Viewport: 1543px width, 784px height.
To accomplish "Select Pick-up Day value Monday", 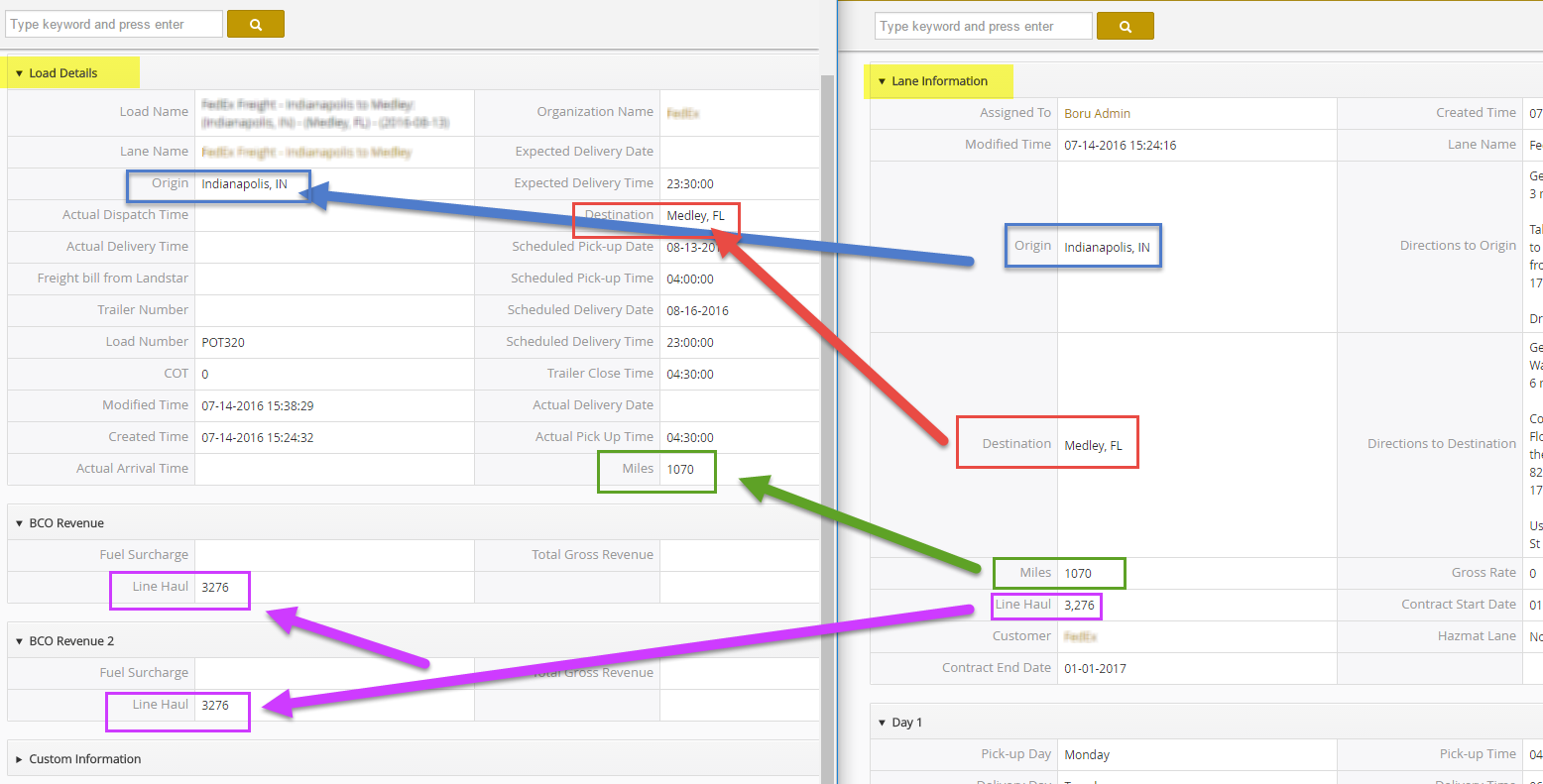I will (1087, 754).
